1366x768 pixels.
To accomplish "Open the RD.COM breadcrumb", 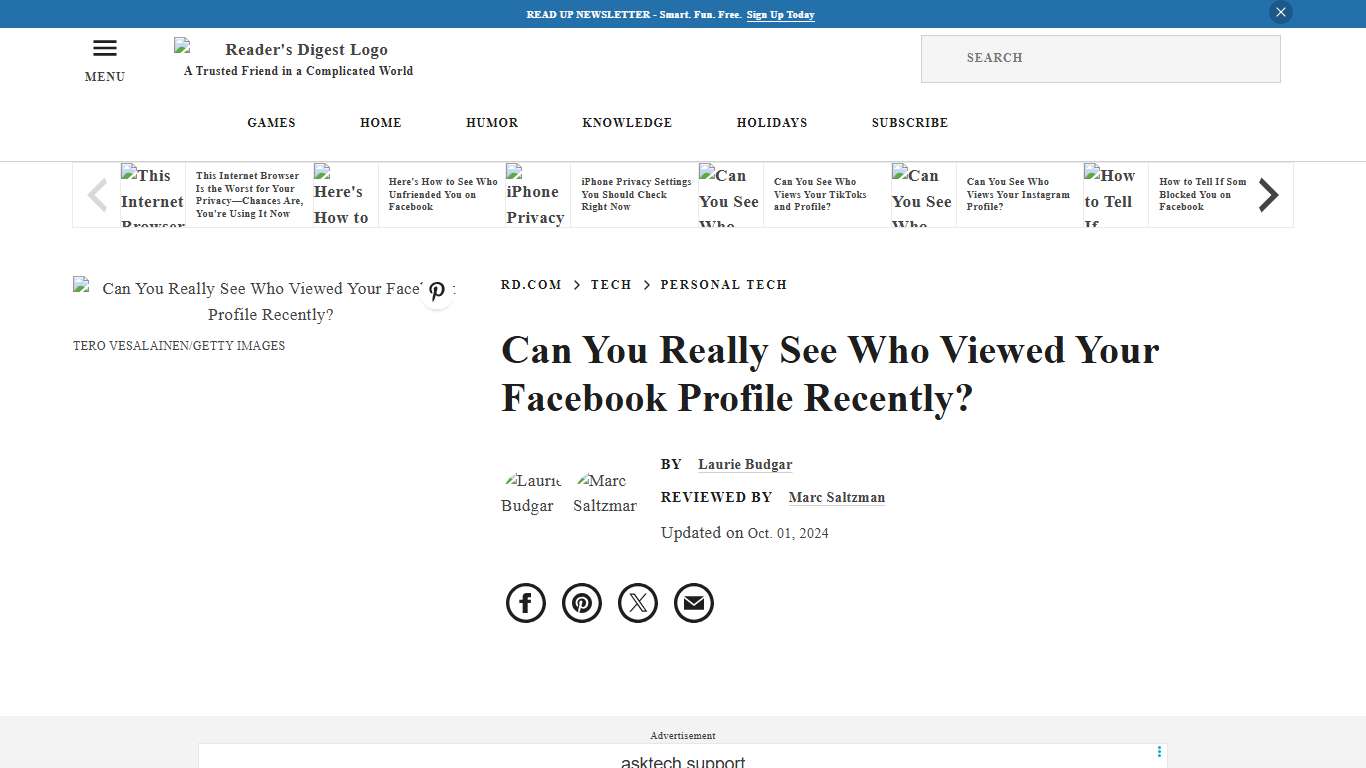I will 531,284.
